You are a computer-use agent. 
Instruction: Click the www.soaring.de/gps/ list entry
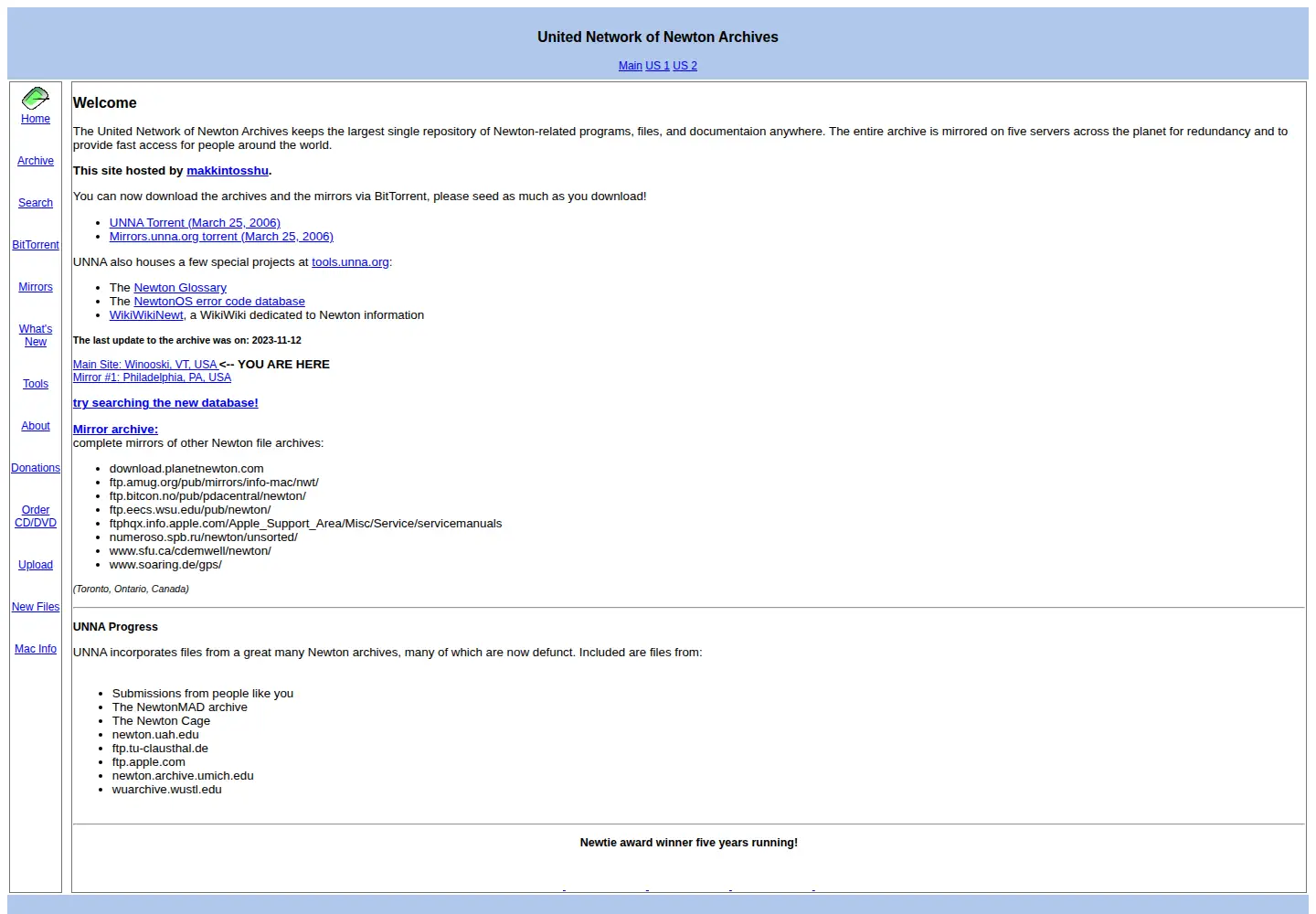[165, 565]
